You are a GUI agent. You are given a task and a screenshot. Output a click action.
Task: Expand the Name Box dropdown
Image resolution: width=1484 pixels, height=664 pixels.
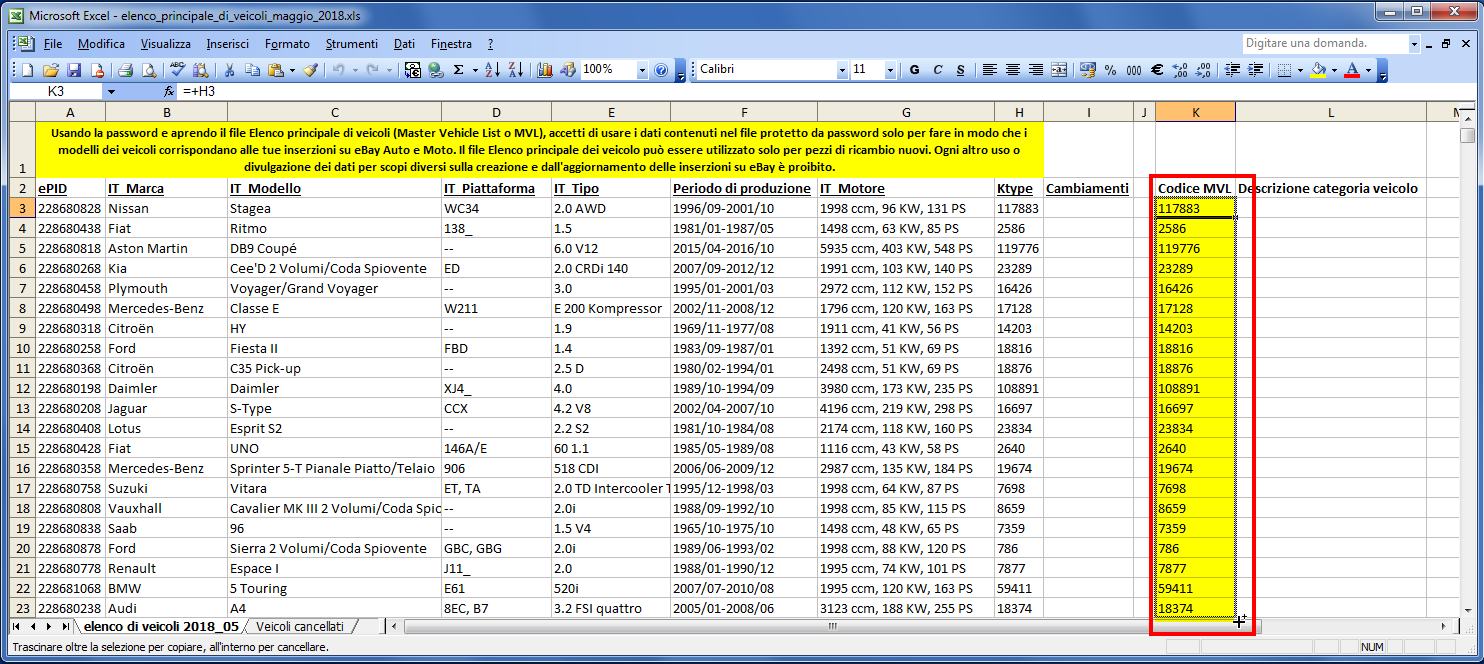coord(111,91)
